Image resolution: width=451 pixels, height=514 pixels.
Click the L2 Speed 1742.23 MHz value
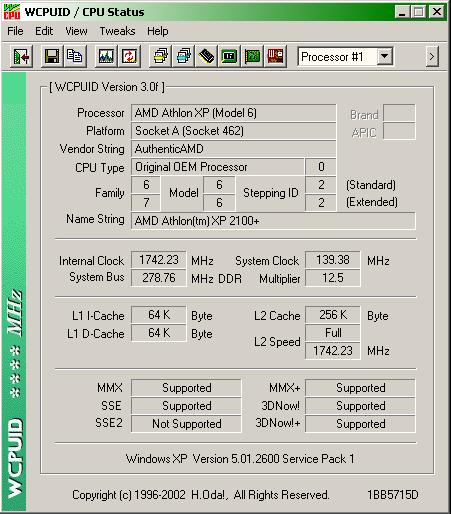click(333, 351)
